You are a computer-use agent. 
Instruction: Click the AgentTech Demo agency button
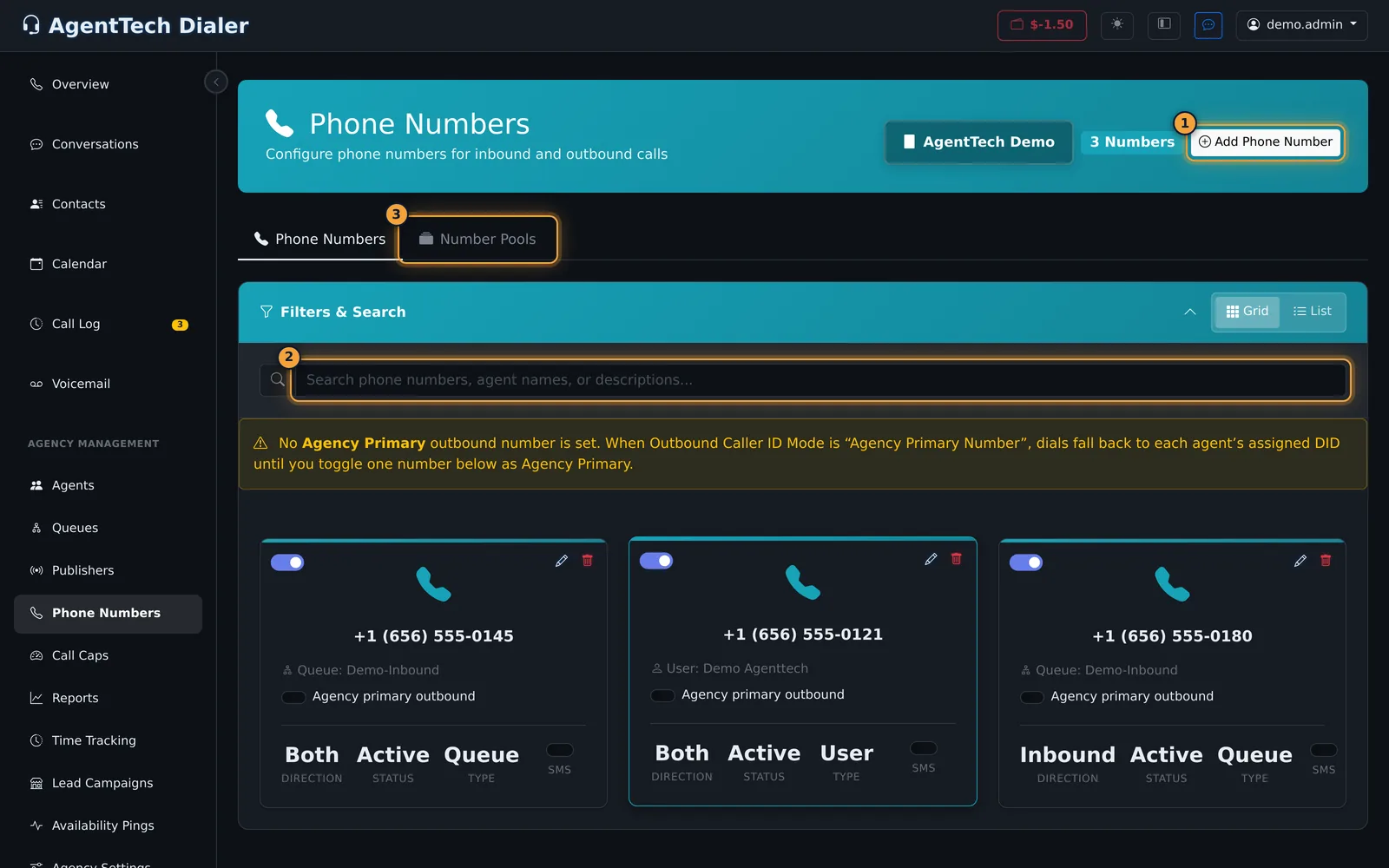coord(978,141)
